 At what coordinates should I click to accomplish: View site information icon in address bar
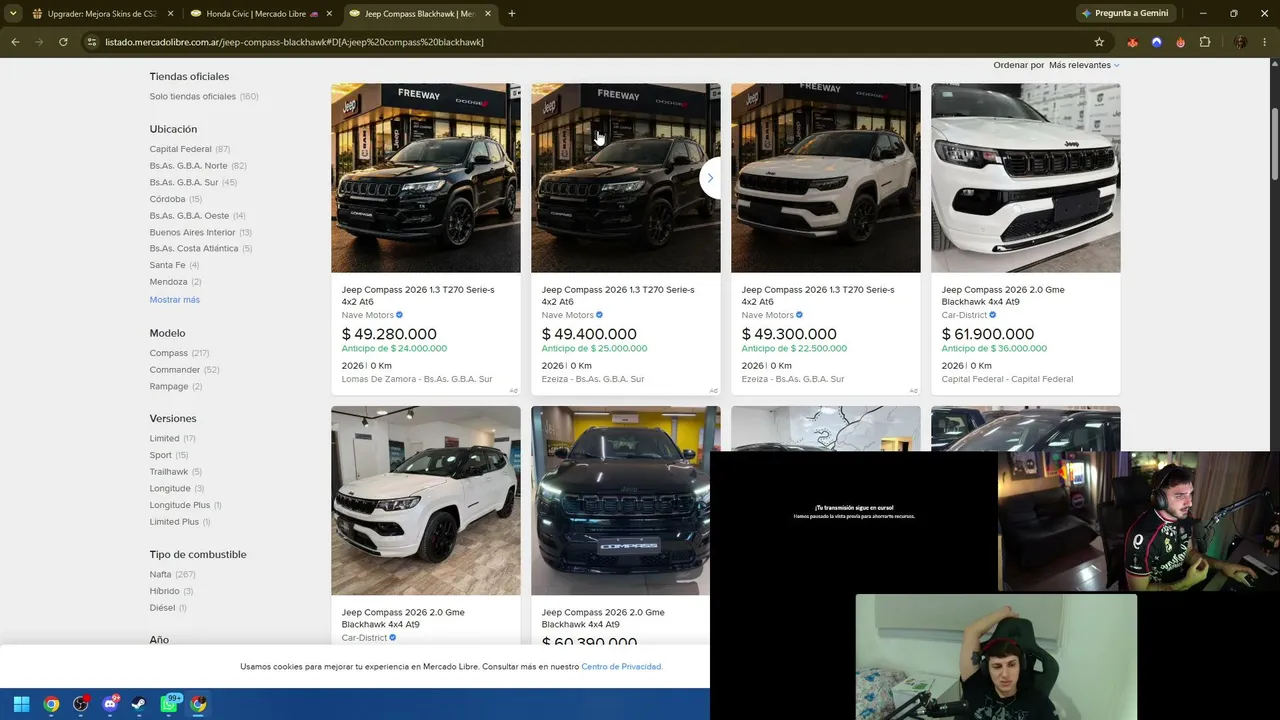click(x=92, y=42)
